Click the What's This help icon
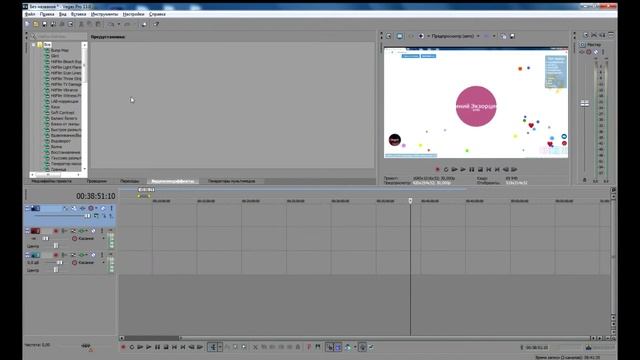The width and height of the screenshot is (640, 360). pos(156,24)
